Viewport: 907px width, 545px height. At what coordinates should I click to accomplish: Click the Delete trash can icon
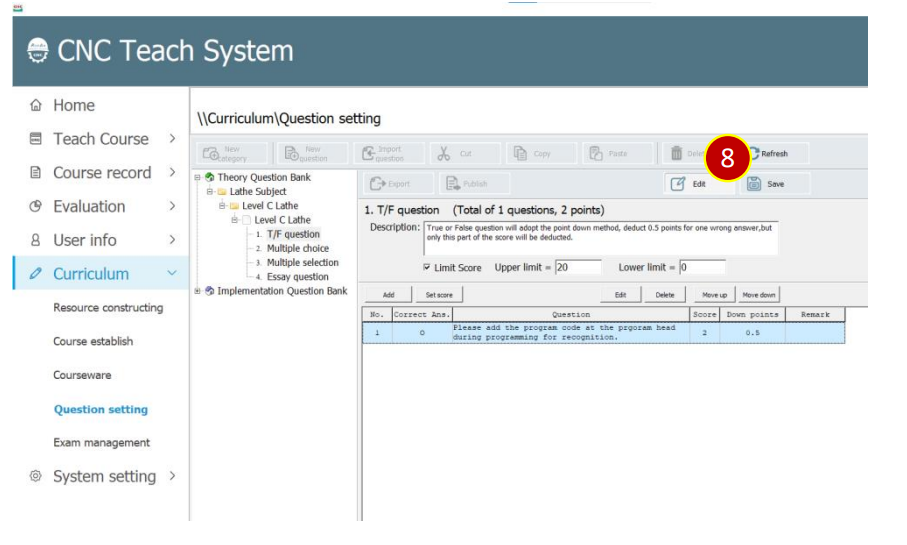(676, 153)
